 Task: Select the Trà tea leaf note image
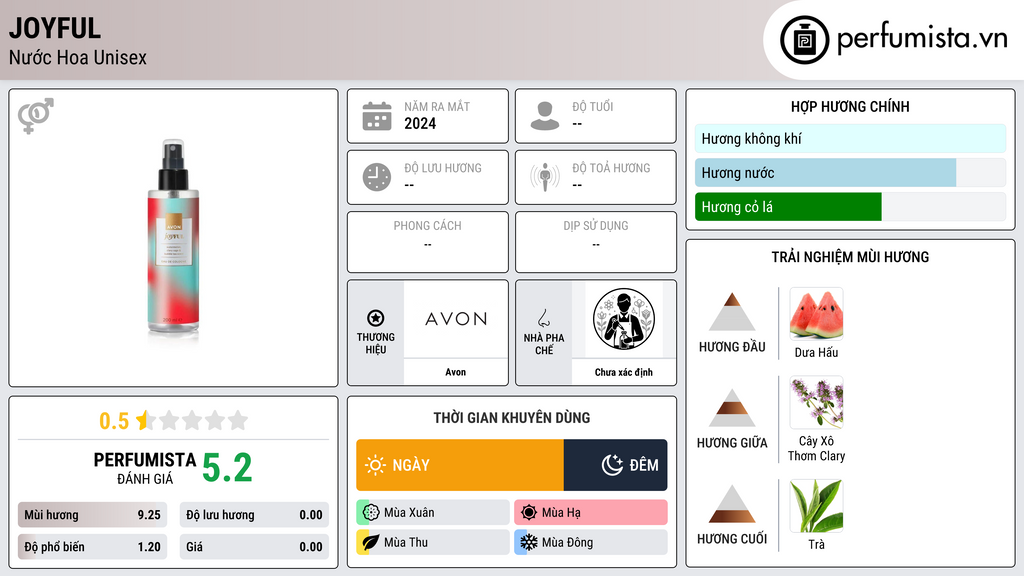[x=816, y=506]
